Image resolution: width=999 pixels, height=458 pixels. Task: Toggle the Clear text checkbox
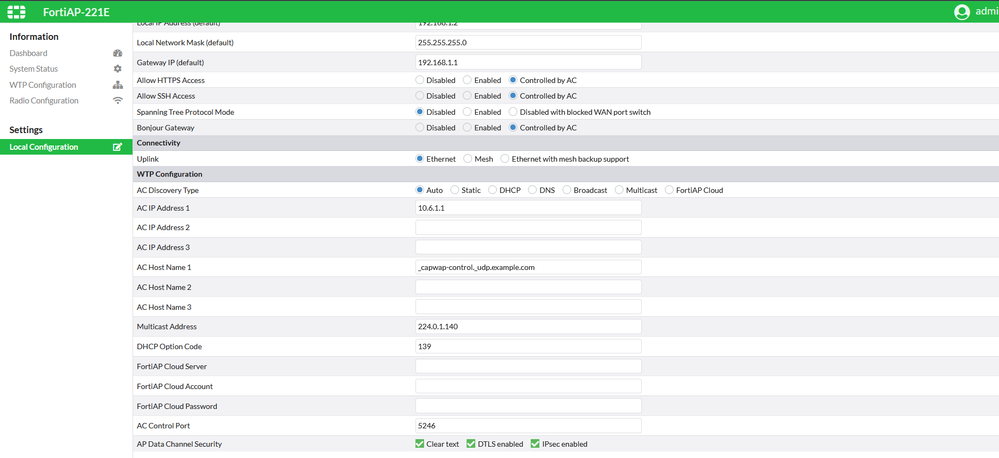click(x=419, y=444)
